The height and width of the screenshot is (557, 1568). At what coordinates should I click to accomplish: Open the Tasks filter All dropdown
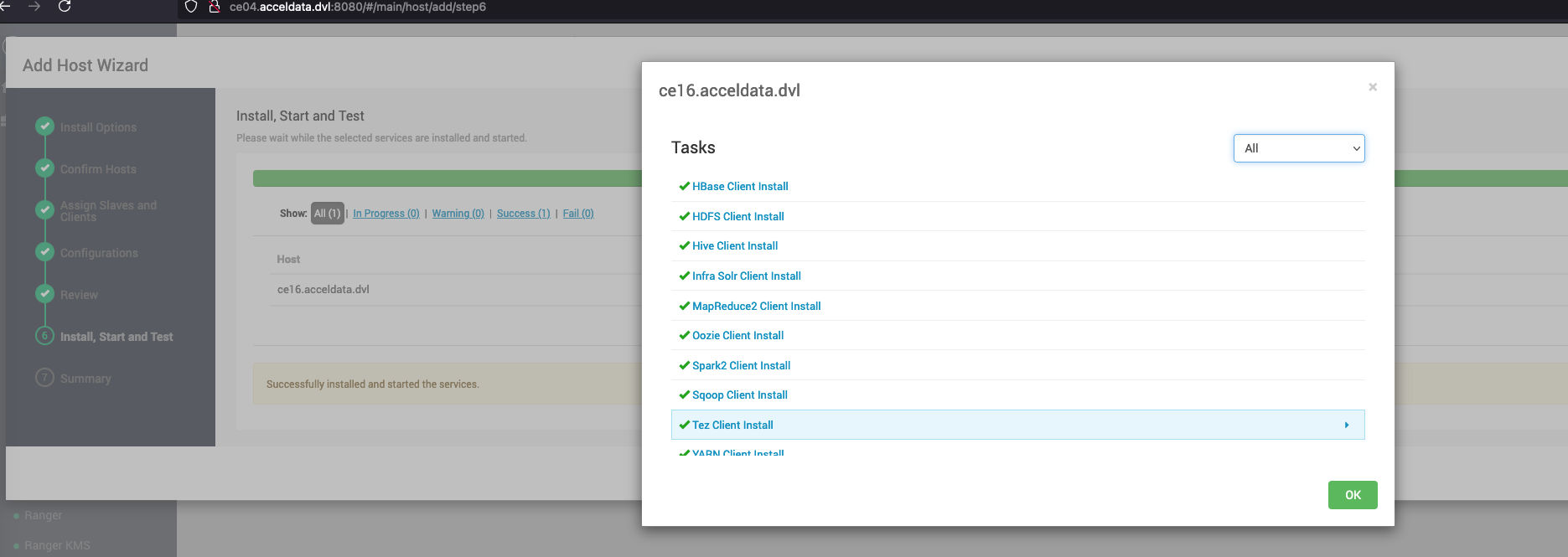(1299, 148)
